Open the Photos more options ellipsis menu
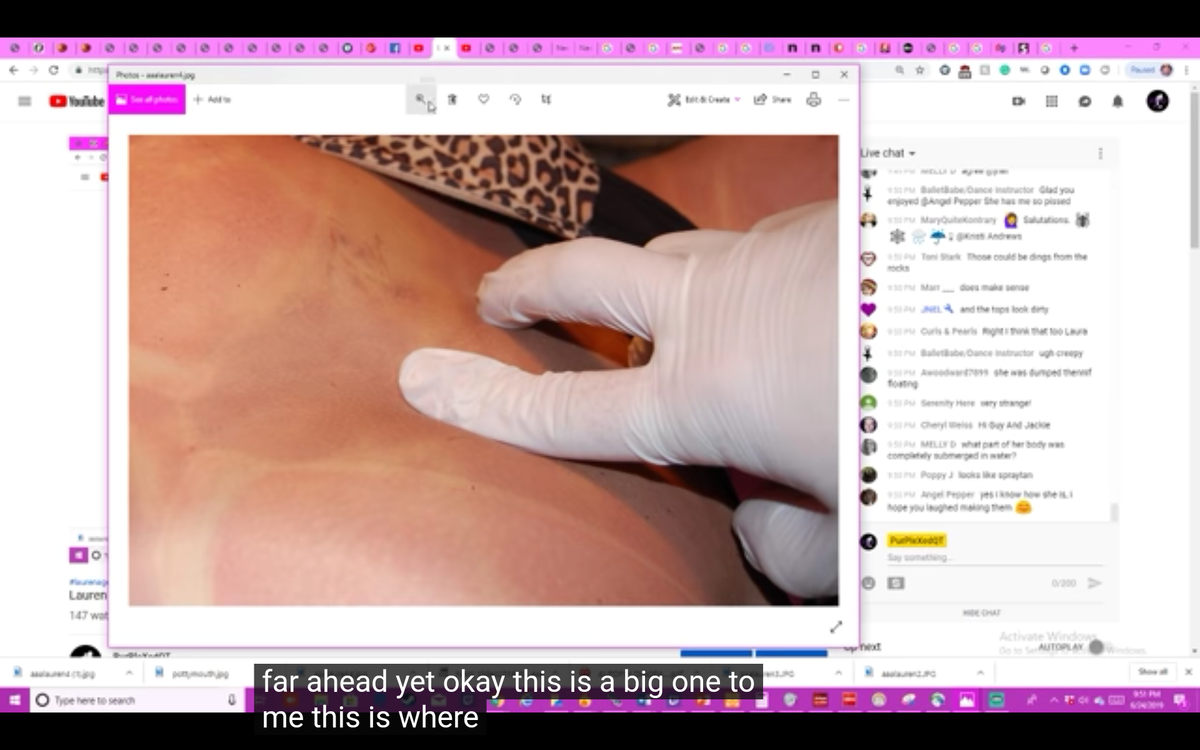The height and width of the screenshot is (750, 1200). coord(843,99)
